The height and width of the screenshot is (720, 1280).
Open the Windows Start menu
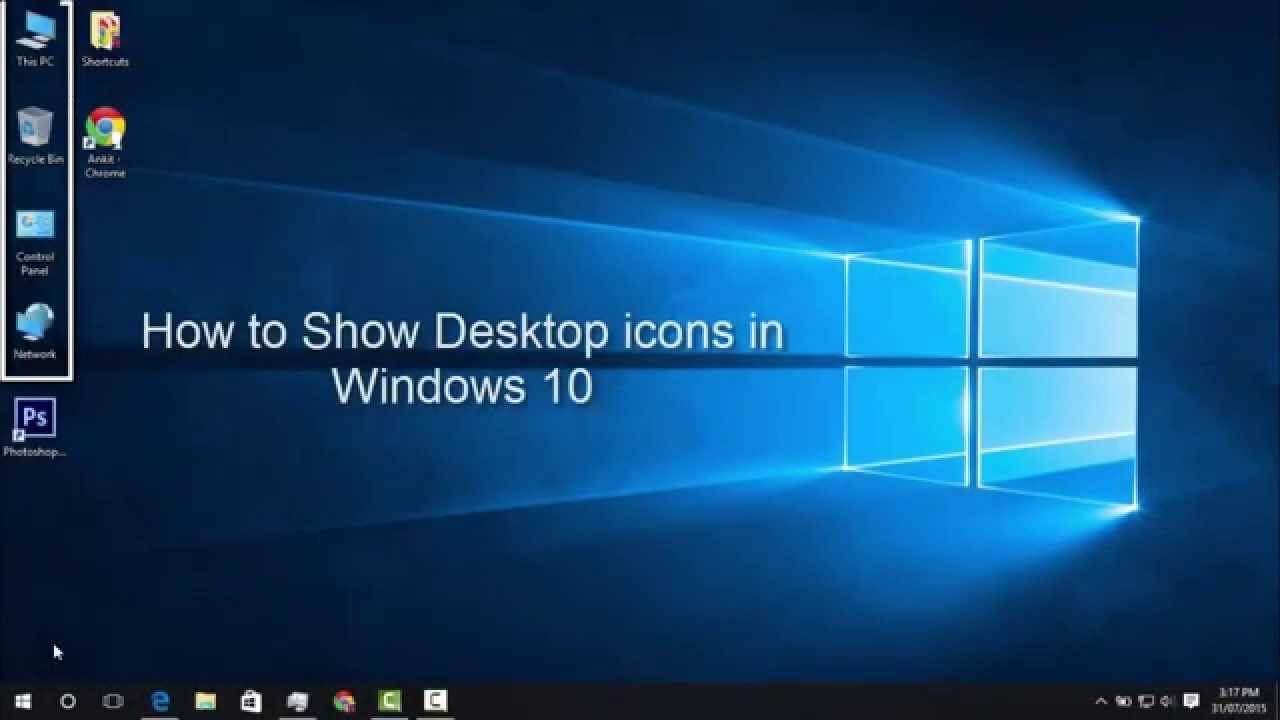pos(23,701)
